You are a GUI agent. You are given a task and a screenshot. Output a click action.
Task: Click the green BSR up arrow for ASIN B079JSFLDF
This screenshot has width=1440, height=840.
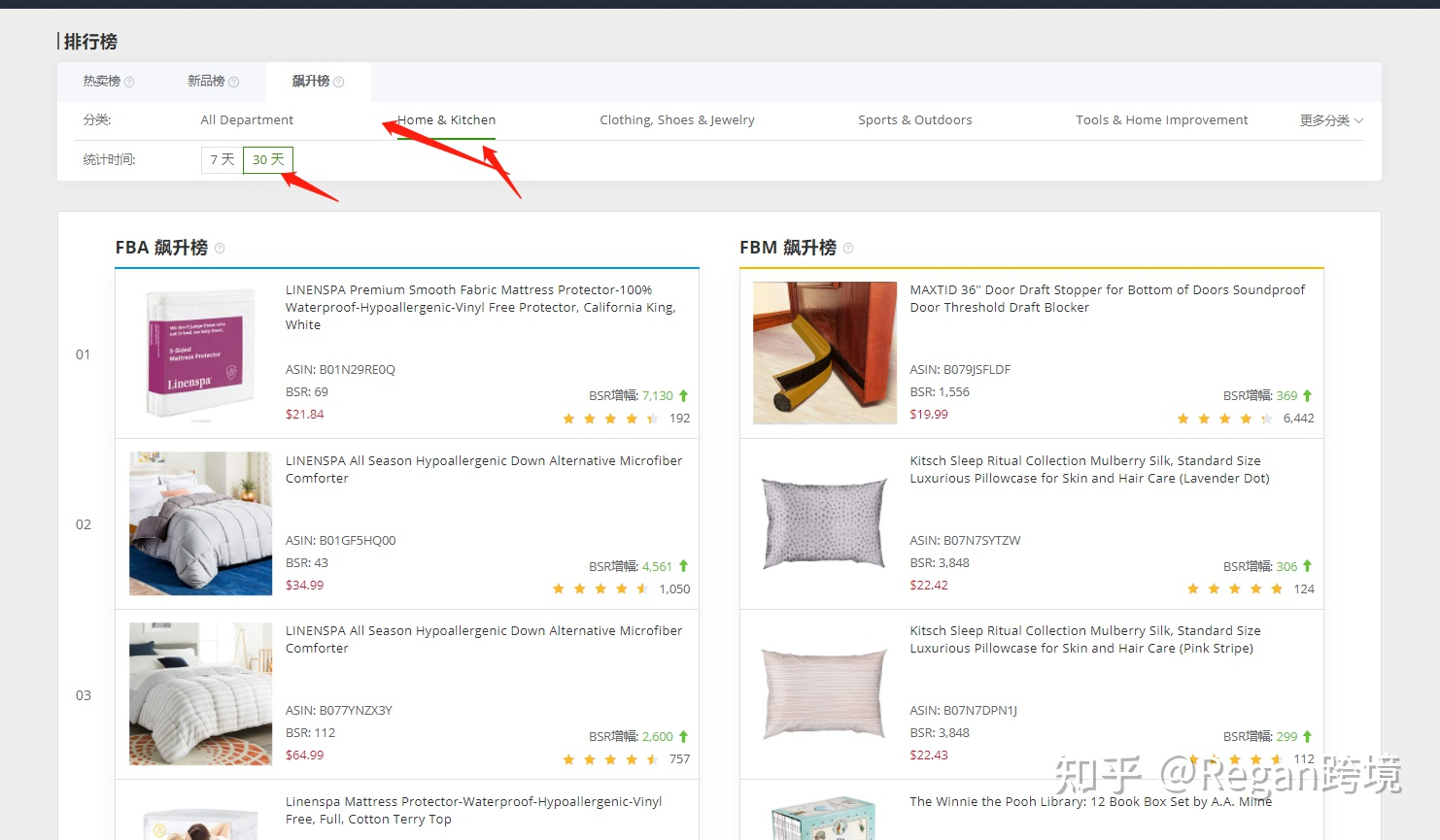[1307, 395]
